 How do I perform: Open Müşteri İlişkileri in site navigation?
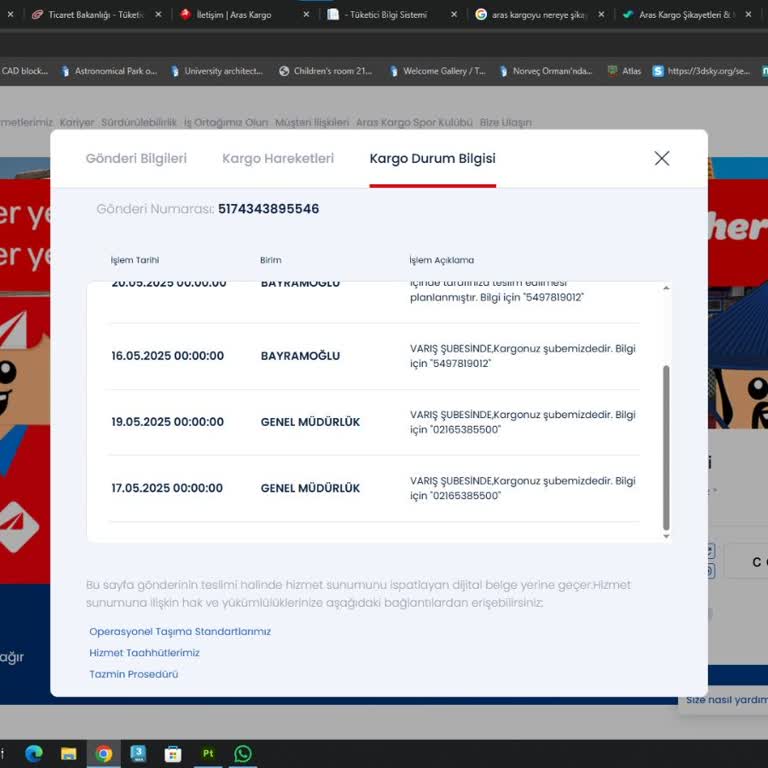coord(312,122)
